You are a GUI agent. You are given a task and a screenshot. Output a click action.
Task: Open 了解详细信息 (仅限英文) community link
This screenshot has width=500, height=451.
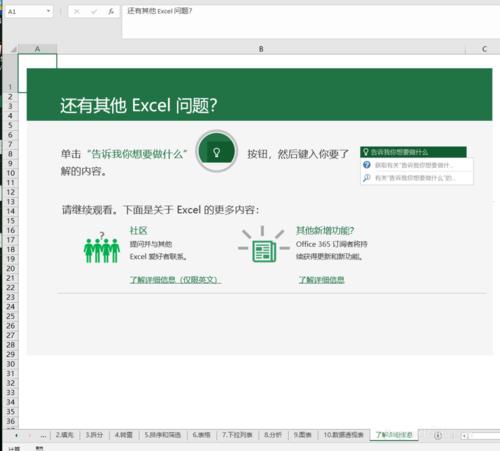click(x=175, y=280)
